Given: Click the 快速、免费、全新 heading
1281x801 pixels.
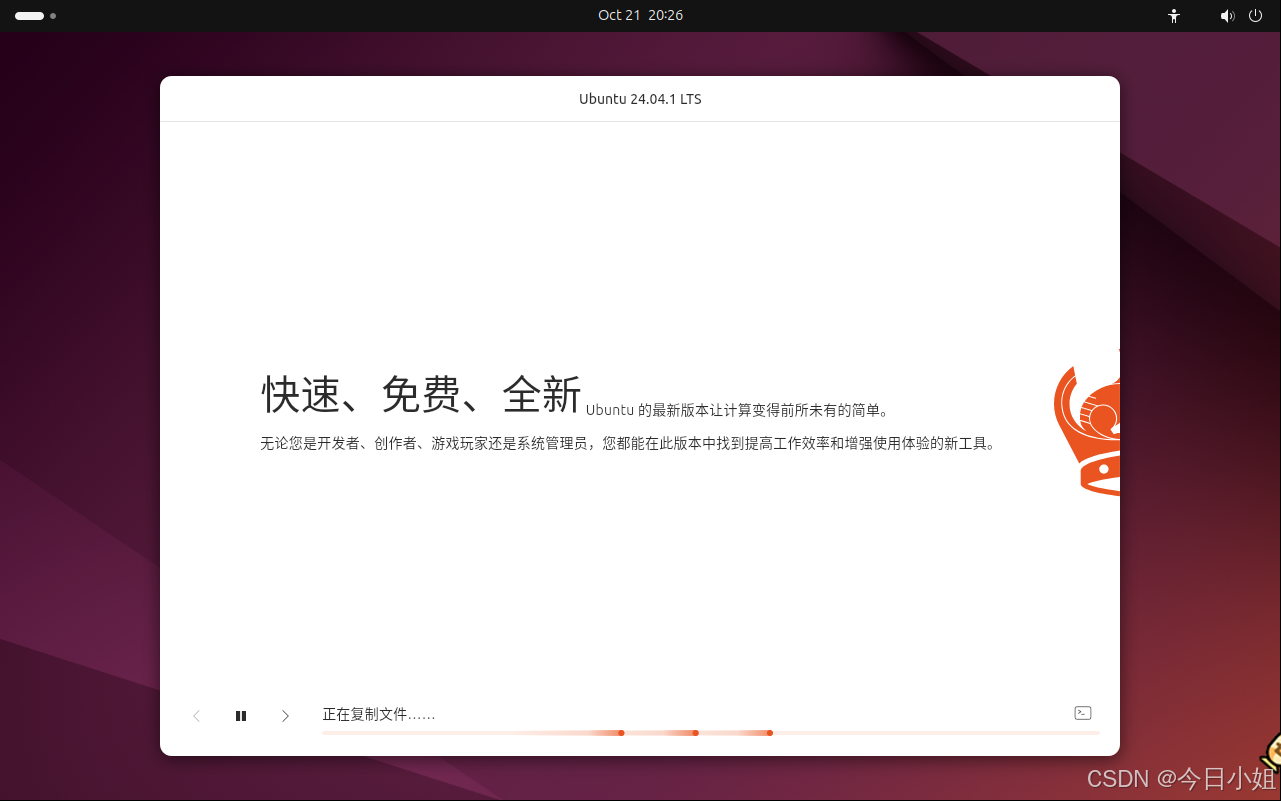Looking at the screenshot, I should [420, 394].
